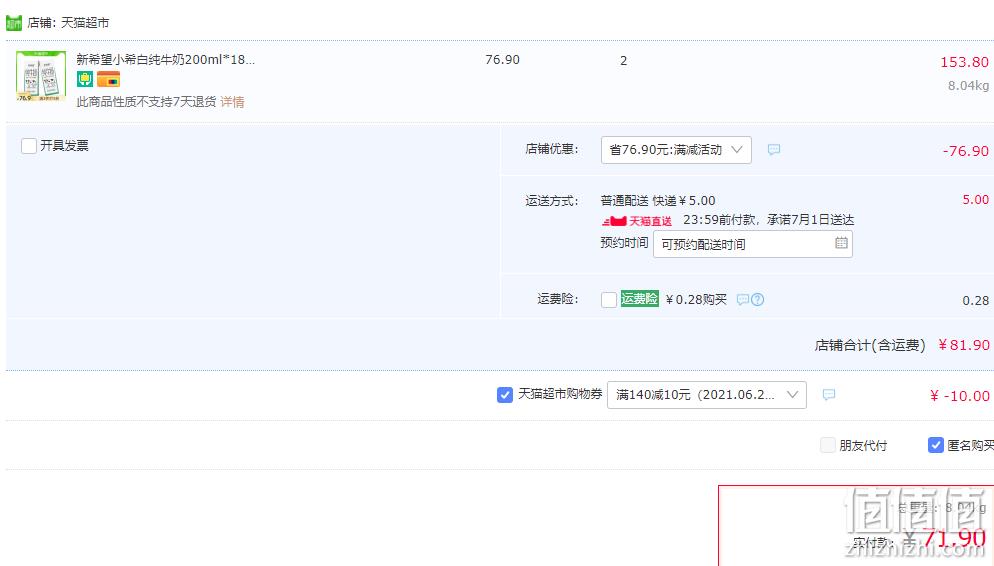This screenshot has height=566, width=994.
Task: Open the calendar icon in delivery time field
Action: pyautogui.click(x=841, y=243)
